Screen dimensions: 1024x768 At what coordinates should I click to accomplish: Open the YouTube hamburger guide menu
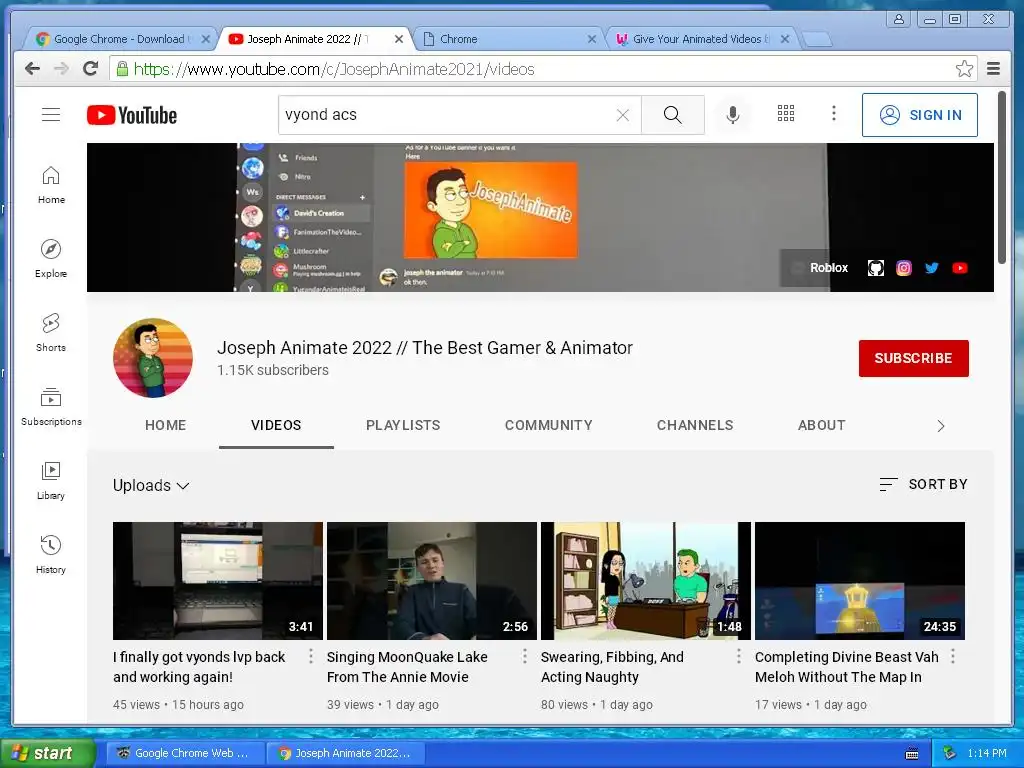(51, 115)
